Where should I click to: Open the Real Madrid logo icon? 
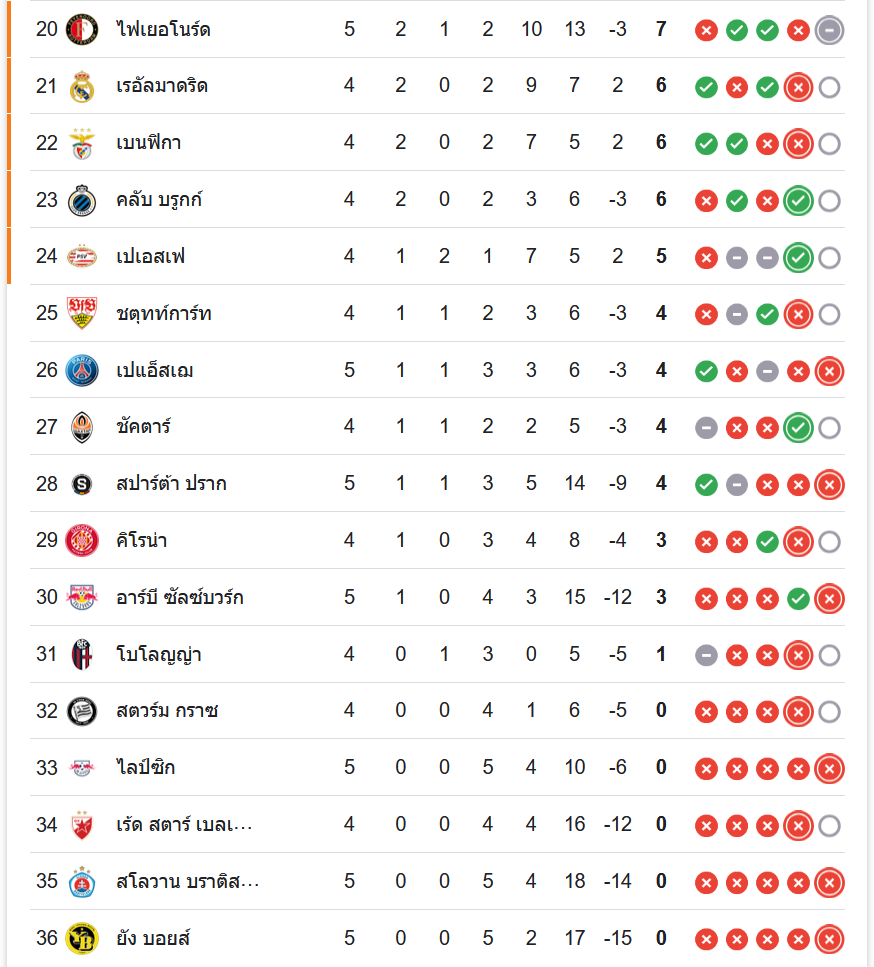coord(82,86)
